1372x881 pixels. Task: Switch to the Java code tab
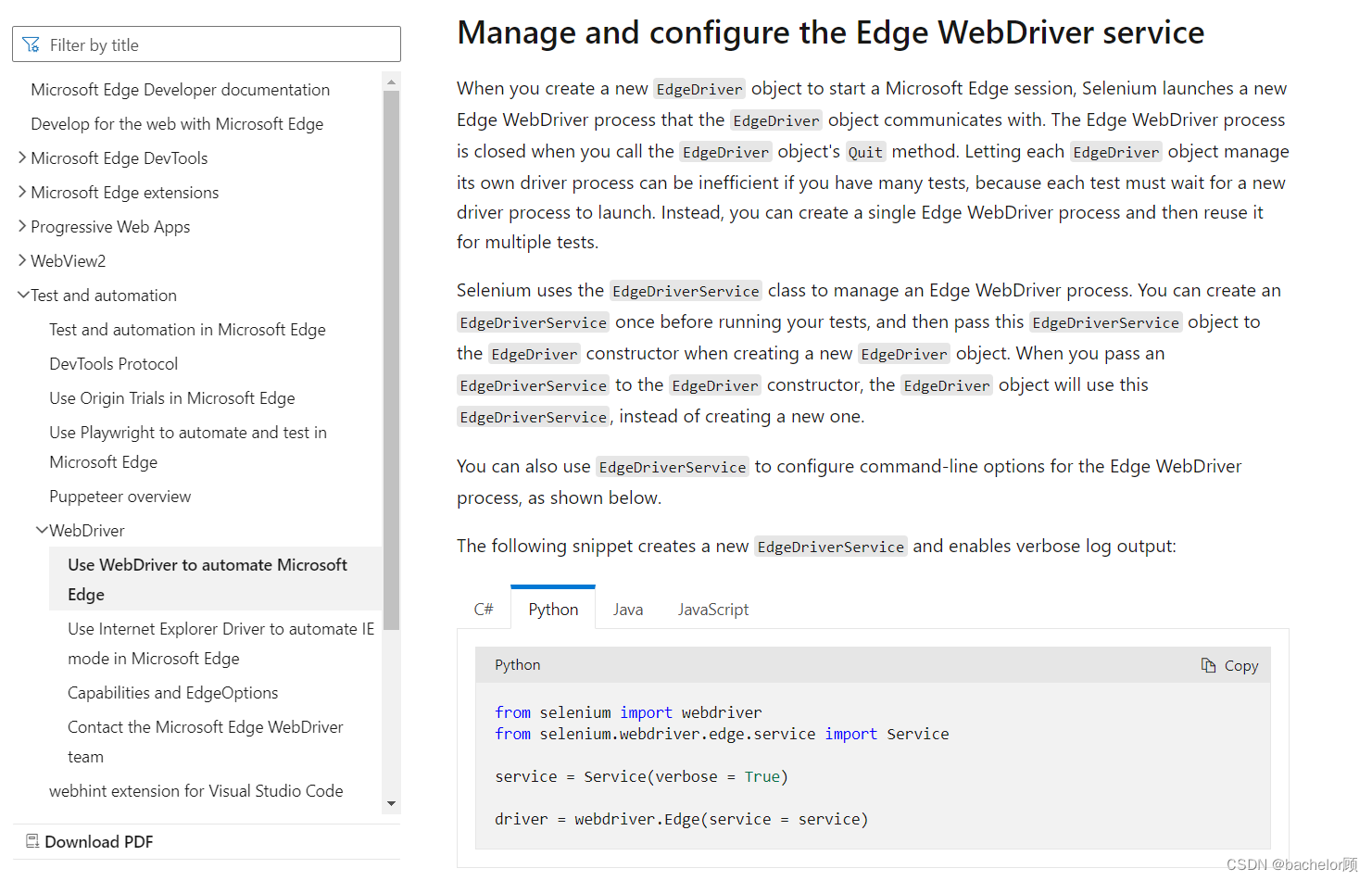click(628, 610)
